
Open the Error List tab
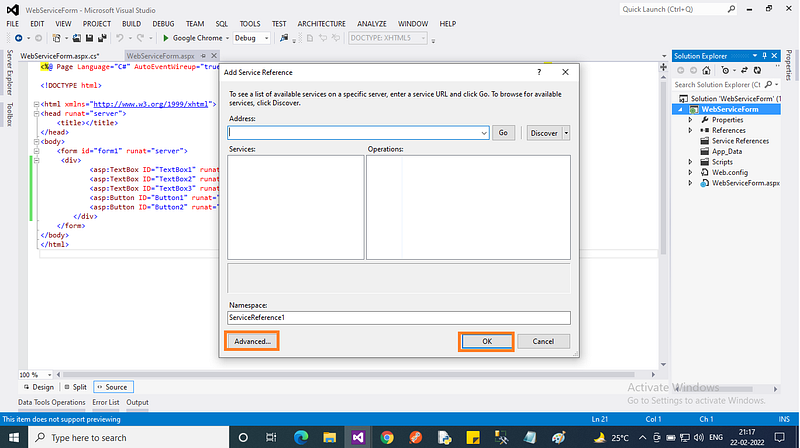(x=106, y=402)
